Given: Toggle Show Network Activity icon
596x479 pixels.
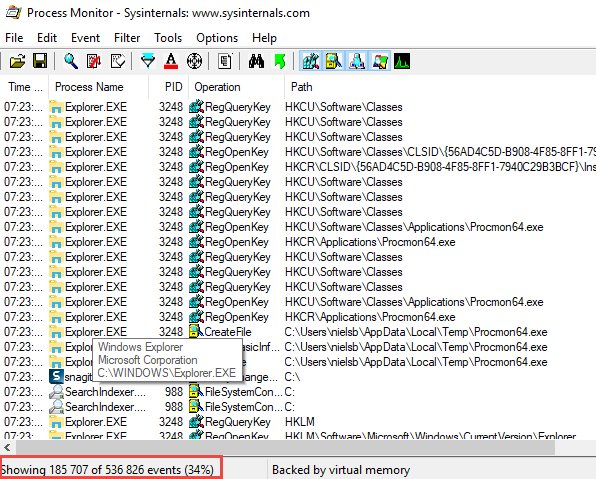Looking at the screenshot, I should [x=357, y=61].
